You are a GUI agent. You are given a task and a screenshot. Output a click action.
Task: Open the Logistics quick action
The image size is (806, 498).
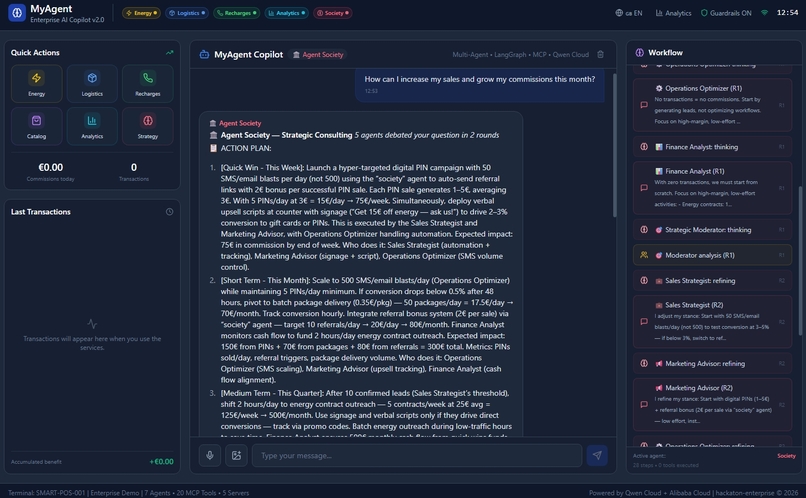point(92,83)
